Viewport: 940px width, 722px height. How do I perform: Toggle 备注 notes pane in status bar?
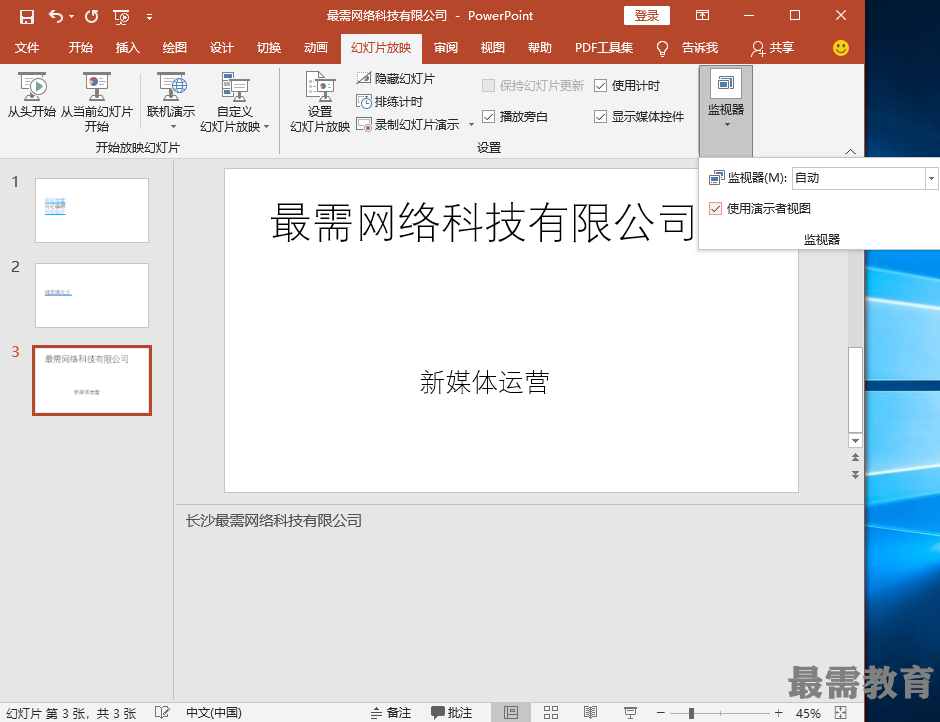click(x=390, y=713)
